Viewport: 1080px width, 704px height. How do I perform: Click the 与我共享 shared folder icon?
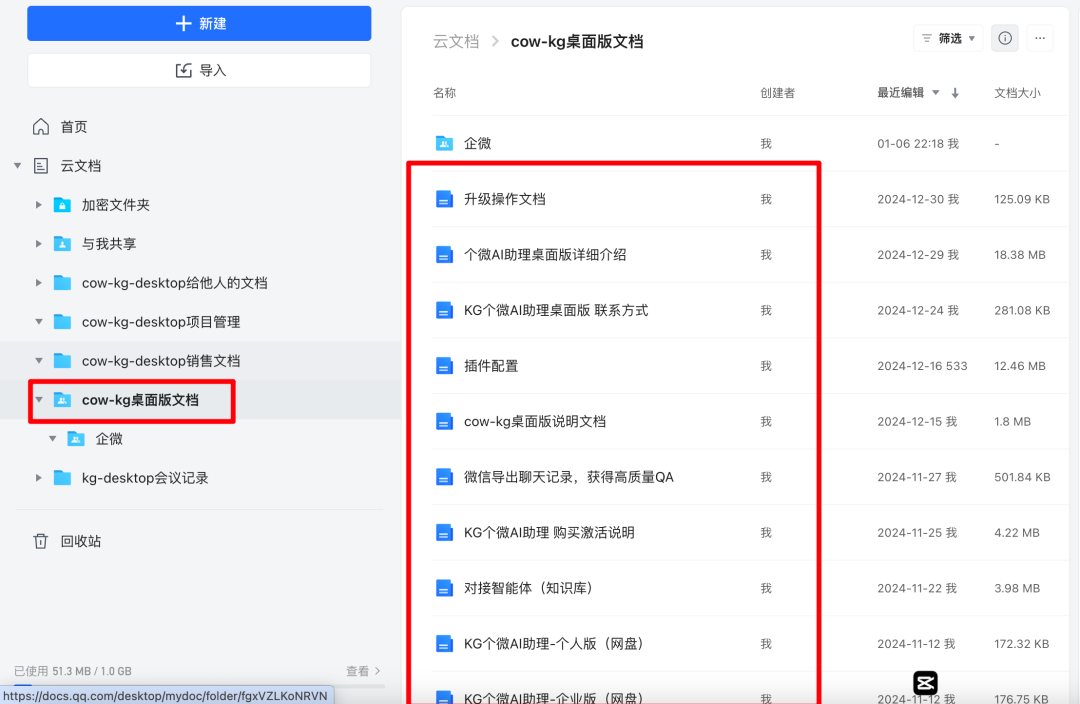pos(62,244)
